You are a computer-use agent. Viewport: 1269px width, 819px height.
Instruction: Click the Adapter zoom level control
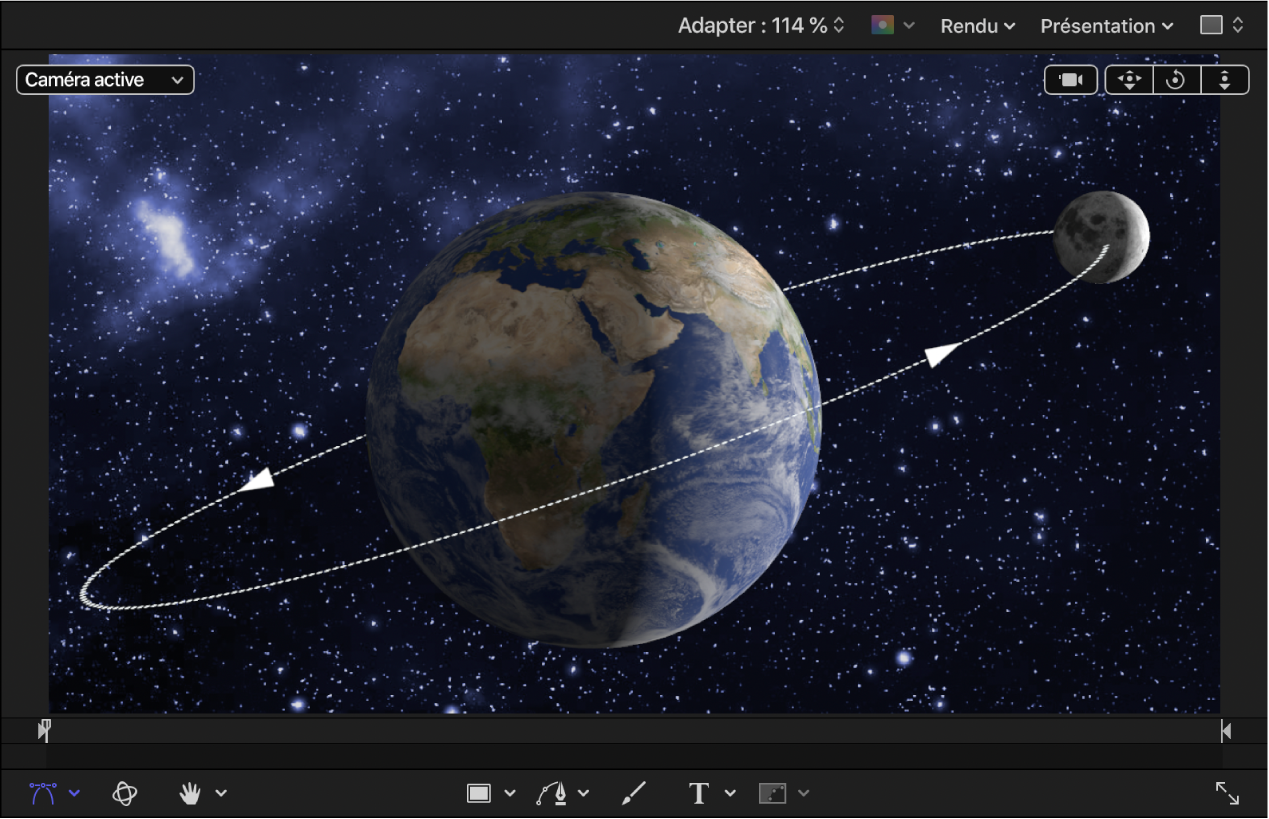point(757,25)
